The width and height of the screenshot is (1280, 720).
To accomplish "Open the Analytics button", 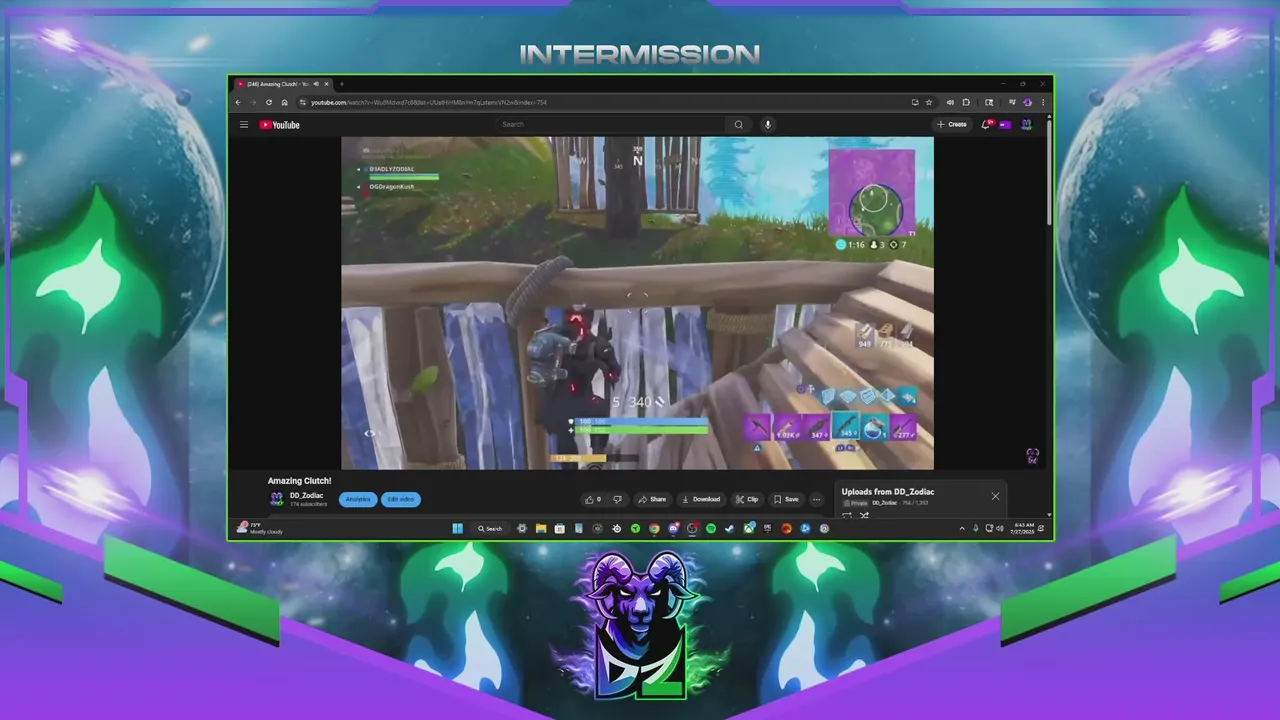I will coord(358,499).
